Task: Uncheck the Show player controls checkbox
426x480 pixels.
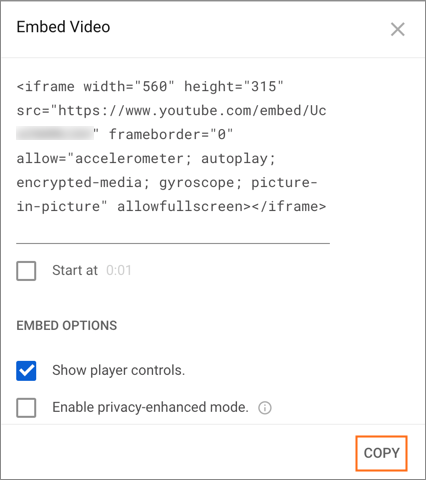Action: coord(26,371)
